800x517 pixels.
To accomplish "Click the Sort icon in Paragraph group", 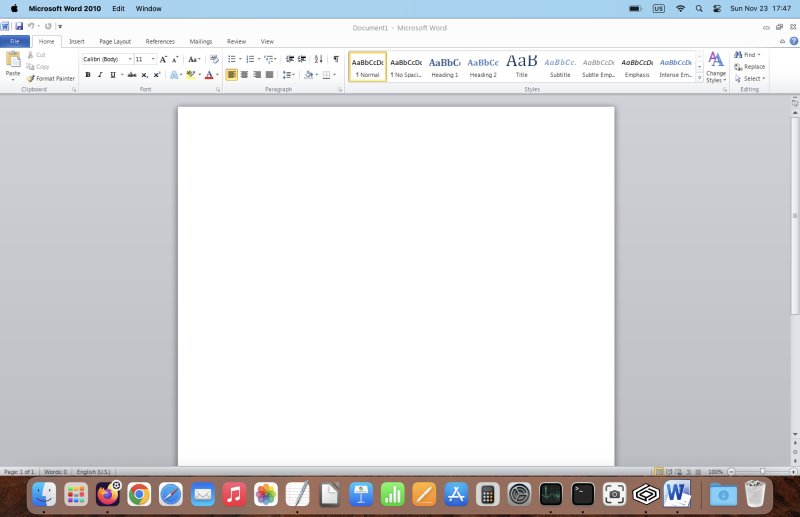I will [319, 59].
